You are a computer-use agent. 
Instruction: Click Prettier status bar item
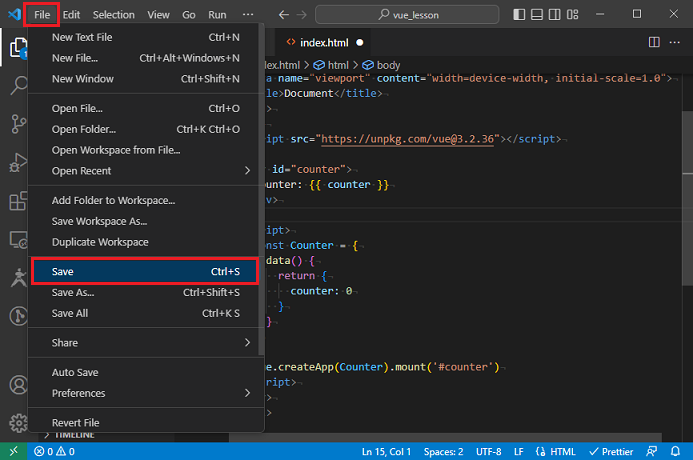(x=611, y=452)
